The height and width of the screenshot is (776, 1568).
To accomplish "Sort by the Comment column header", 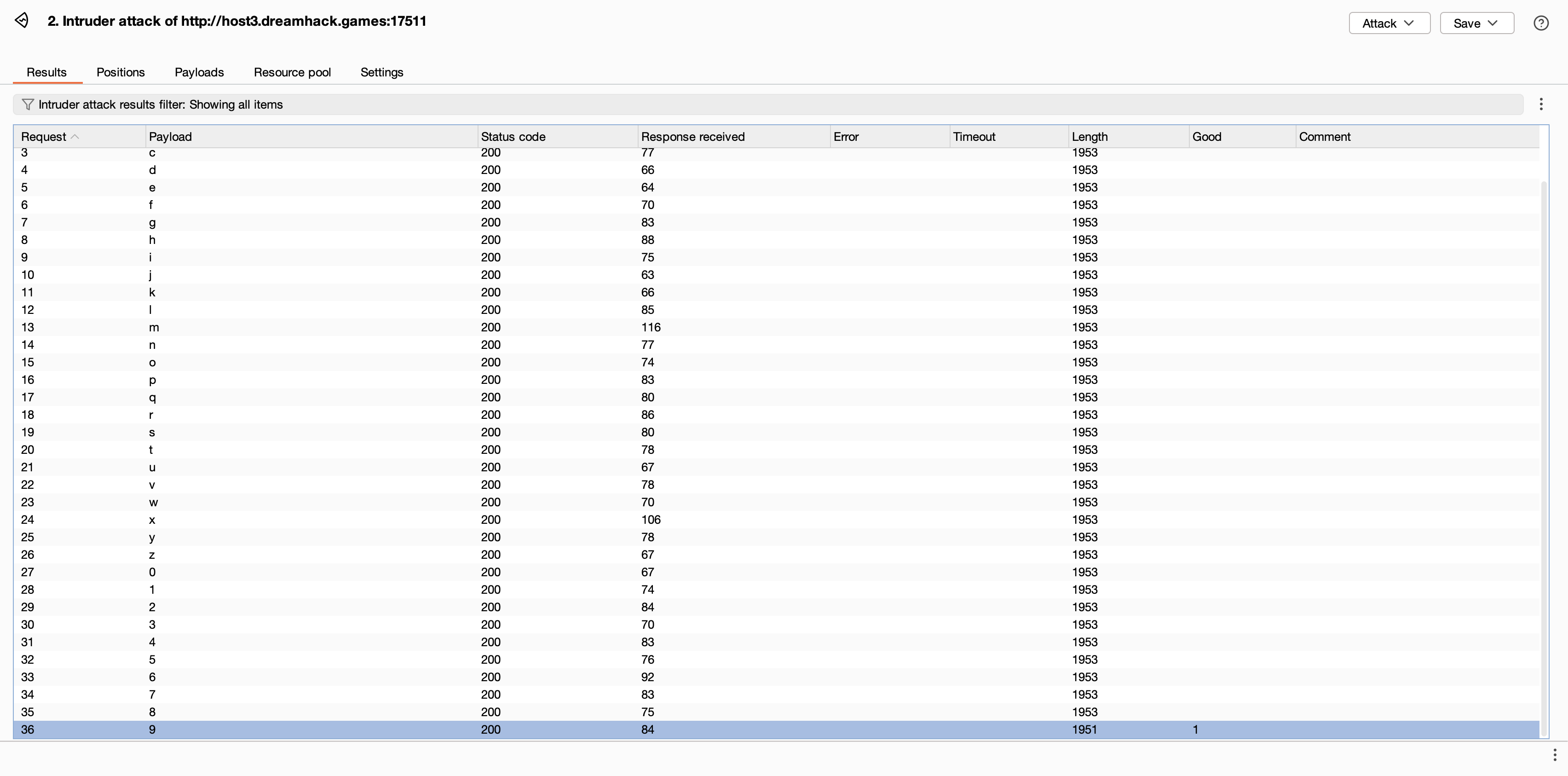I will pos(1417,136).
